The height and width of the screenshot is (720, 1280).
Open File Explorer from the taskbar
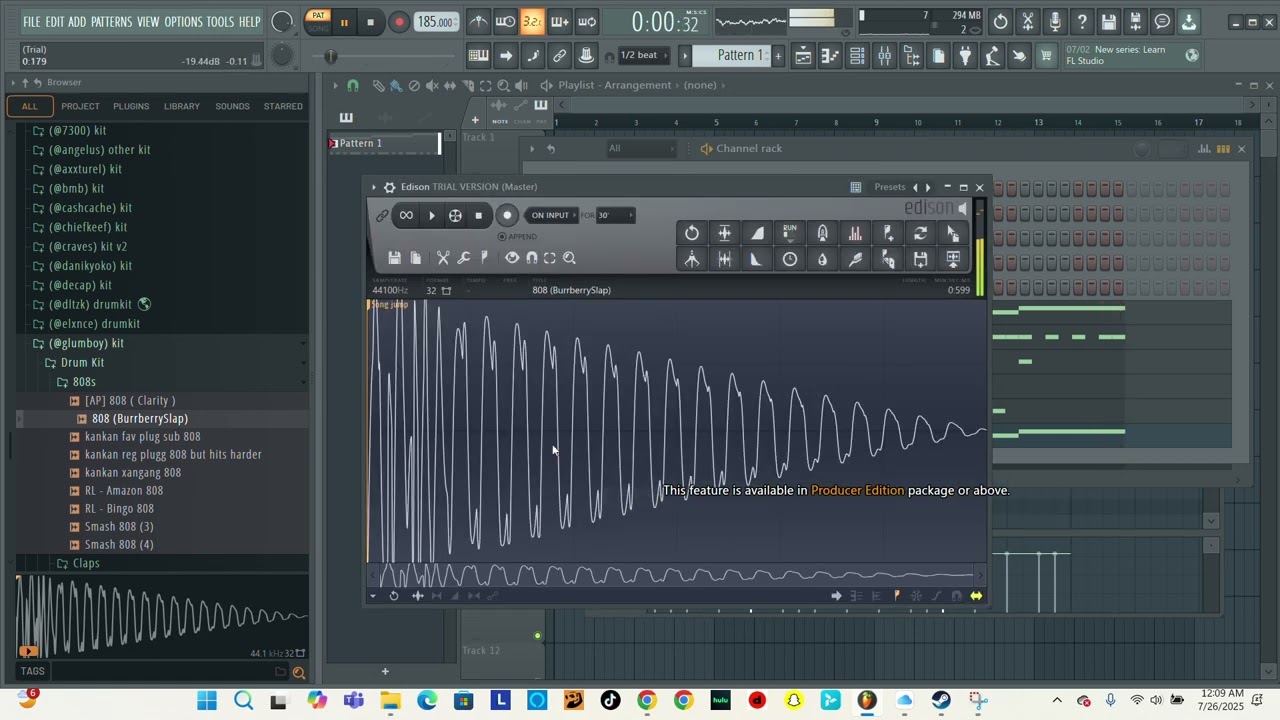(390, 700)
